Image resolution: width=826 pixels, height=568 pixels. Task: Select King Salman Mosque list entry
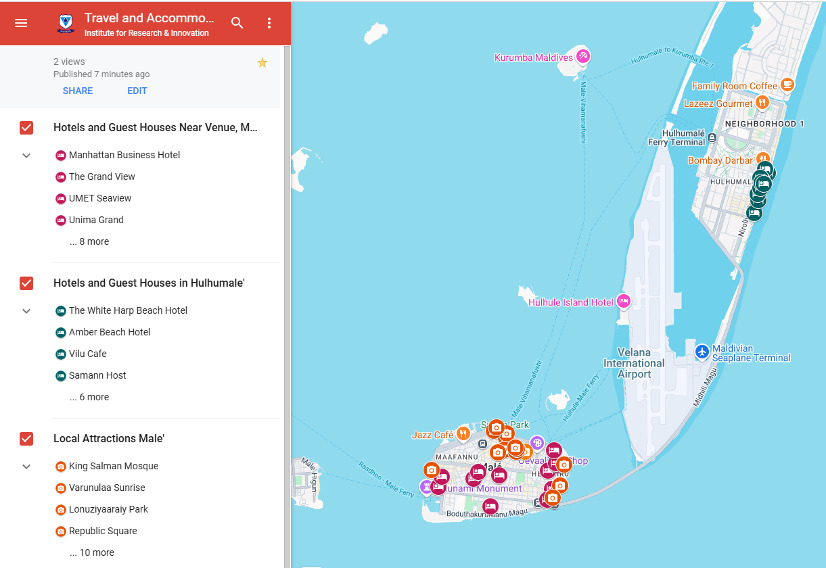tap(113, 467)
